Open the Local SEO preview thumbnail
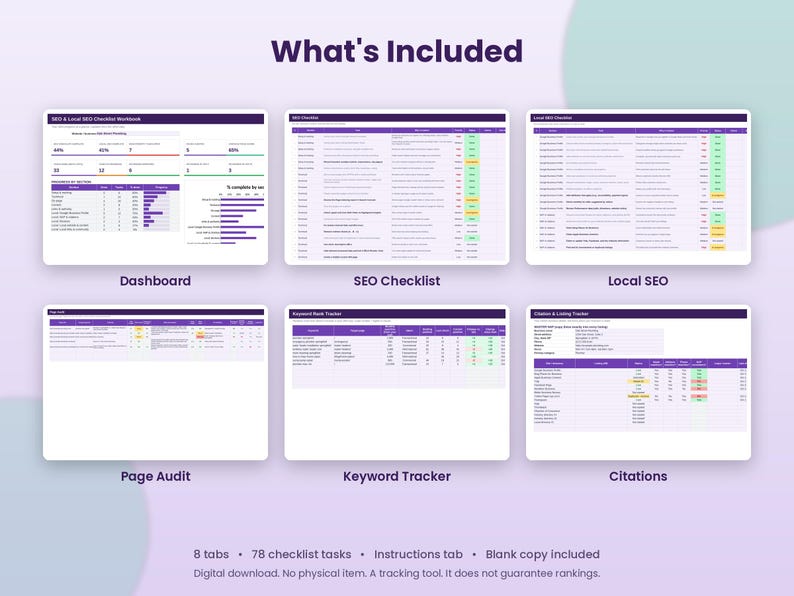Image resolution: width=794 pixels, height=596 pixels. (x=638, y=187)
